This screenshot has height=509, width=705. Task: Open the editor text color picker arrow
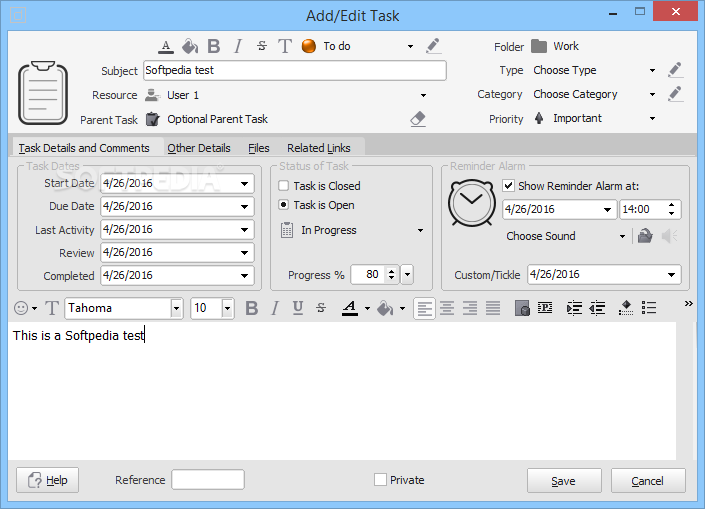tap(367, 308)
